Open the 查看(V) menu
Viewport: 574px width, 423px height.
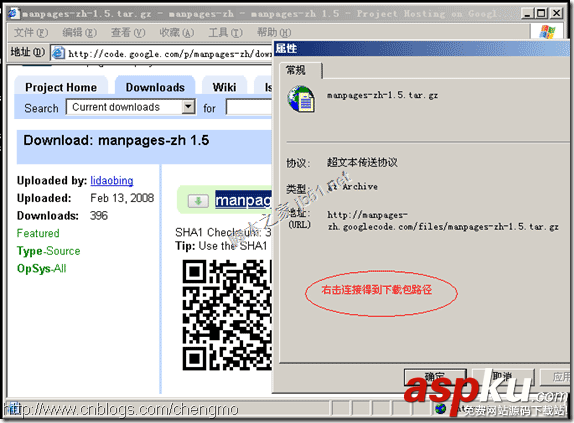point(128,33)
